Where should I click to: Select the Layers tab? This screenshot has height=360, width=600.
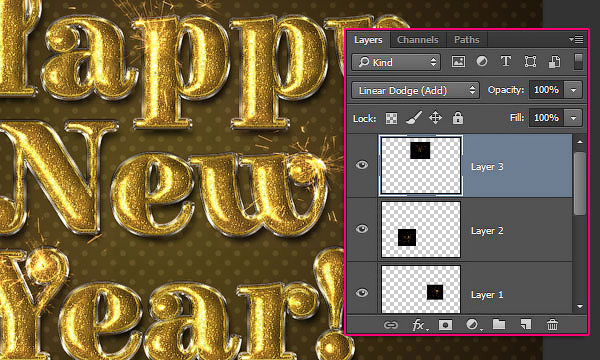point(368,40)
